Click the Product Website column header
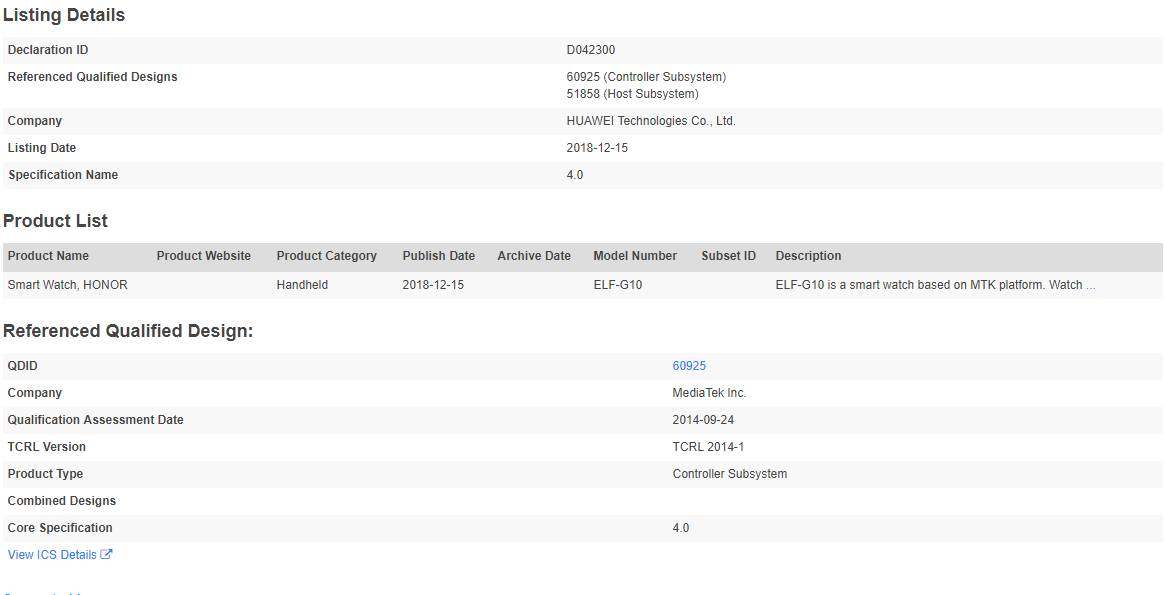1165x595 pixels. coord(204,256)
